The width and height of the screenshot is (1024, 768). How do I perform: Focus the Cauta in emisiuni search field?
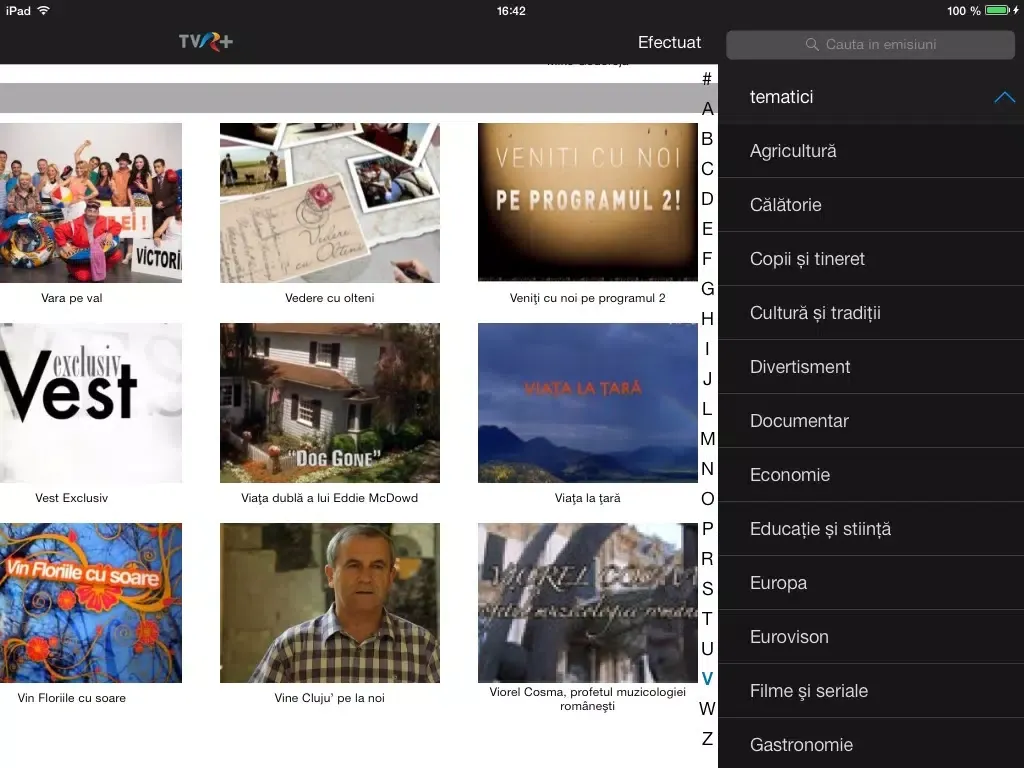point(871,44)
